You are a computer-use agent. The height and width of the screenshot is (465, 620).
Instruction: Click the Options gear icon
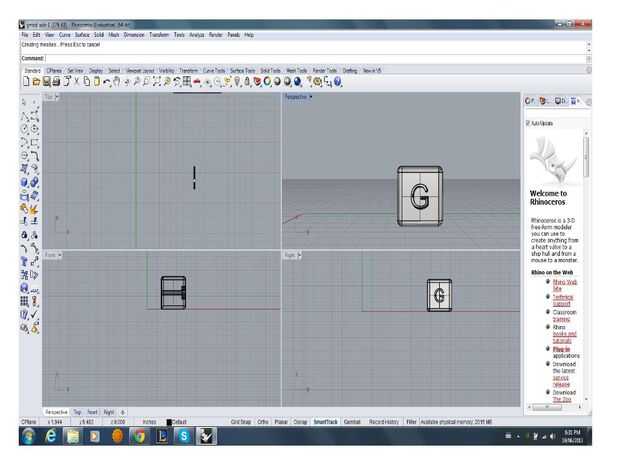(x=318, y=82)
